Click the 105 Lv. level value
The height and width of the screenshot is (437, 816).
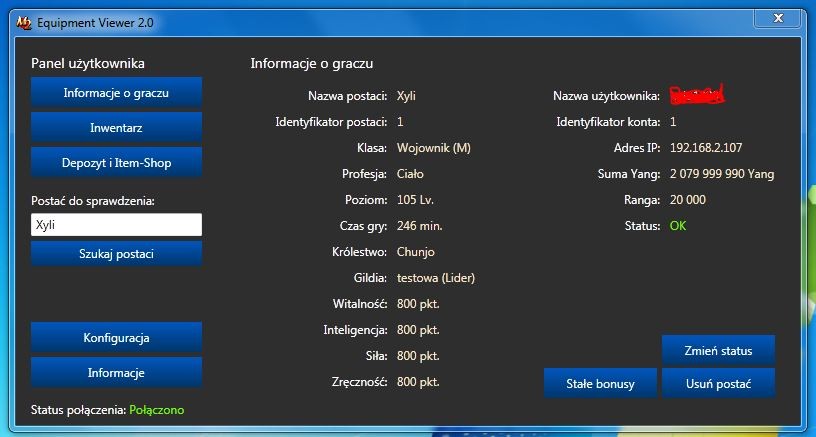(415, 200)
